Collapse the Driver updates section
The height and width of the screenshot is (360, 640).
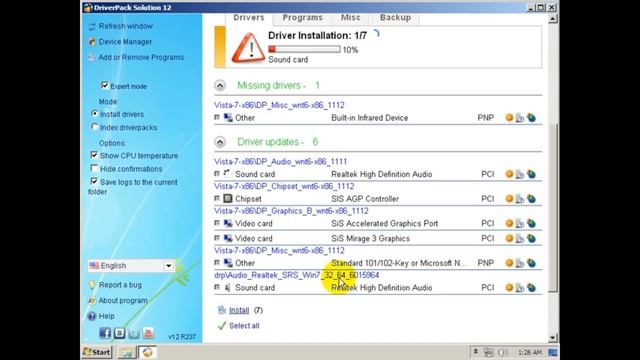pyautogui.click(x=220, y=142)
